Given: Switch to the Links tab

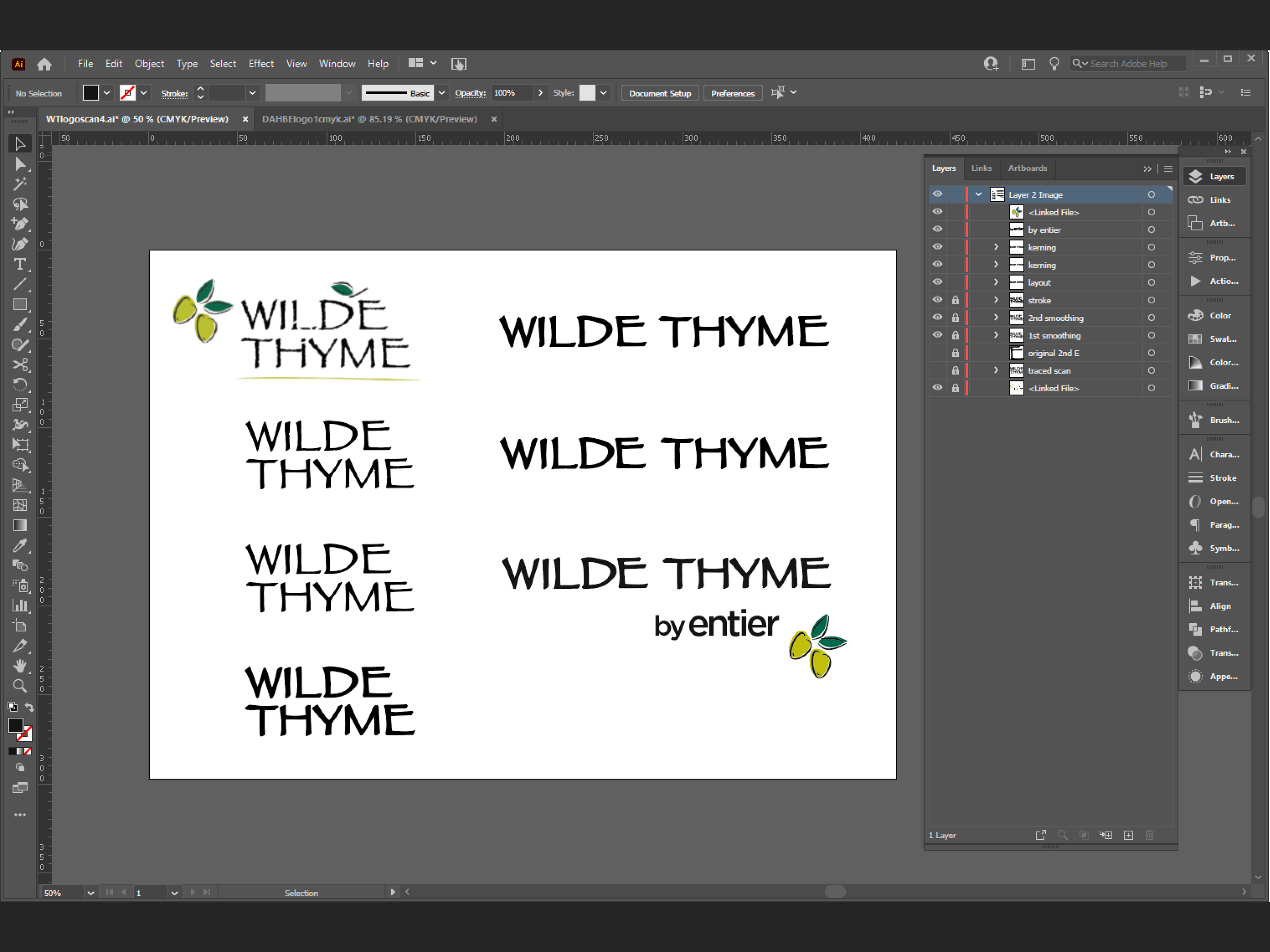Looking at the screenshot, I should click(981, 168).
